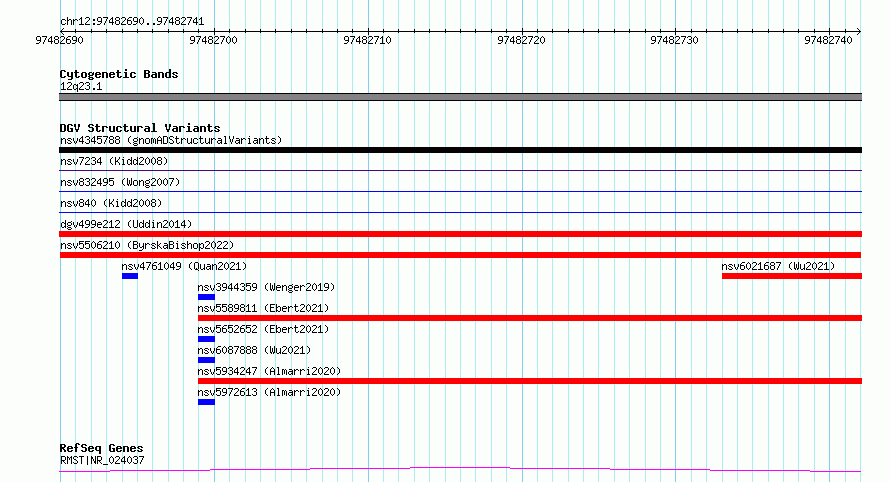890x482 pixels.
Task: Click ruler position 97482700
Action: coord(213,40)
